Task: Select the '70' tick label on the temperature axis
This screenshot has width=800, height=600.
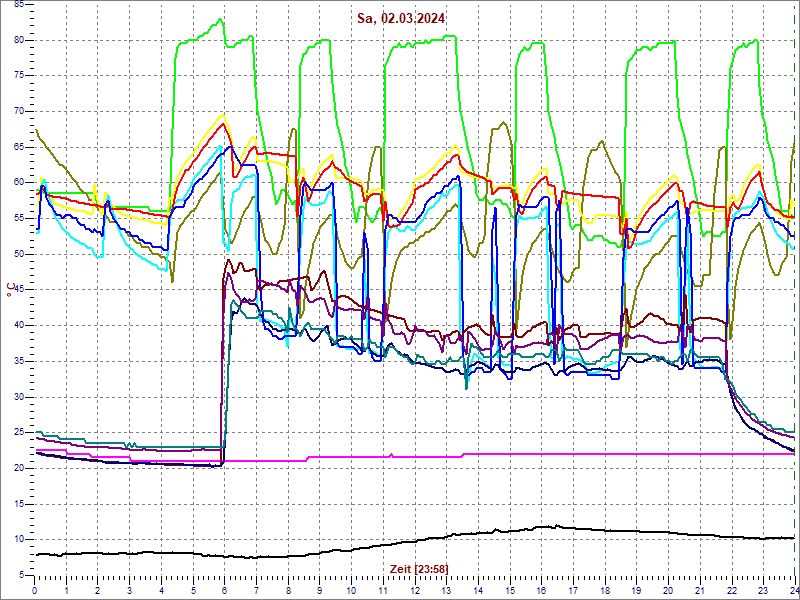Action: (19, 112)
